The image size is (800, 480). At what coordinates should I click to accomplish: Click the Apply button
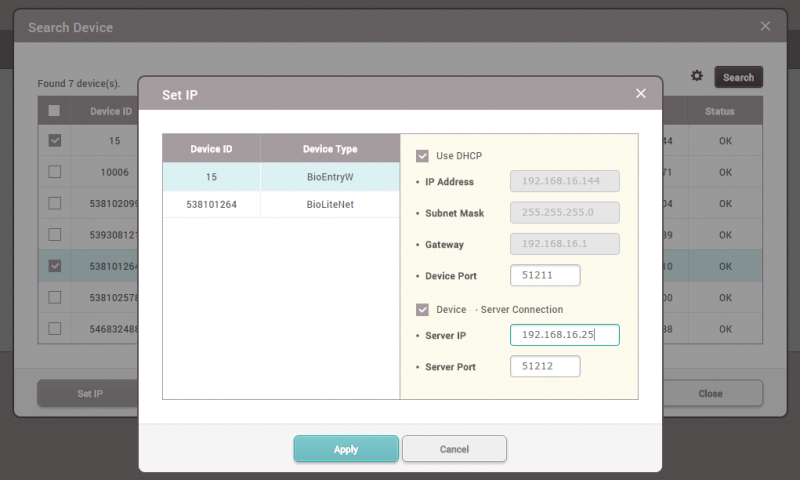(346, 449)
